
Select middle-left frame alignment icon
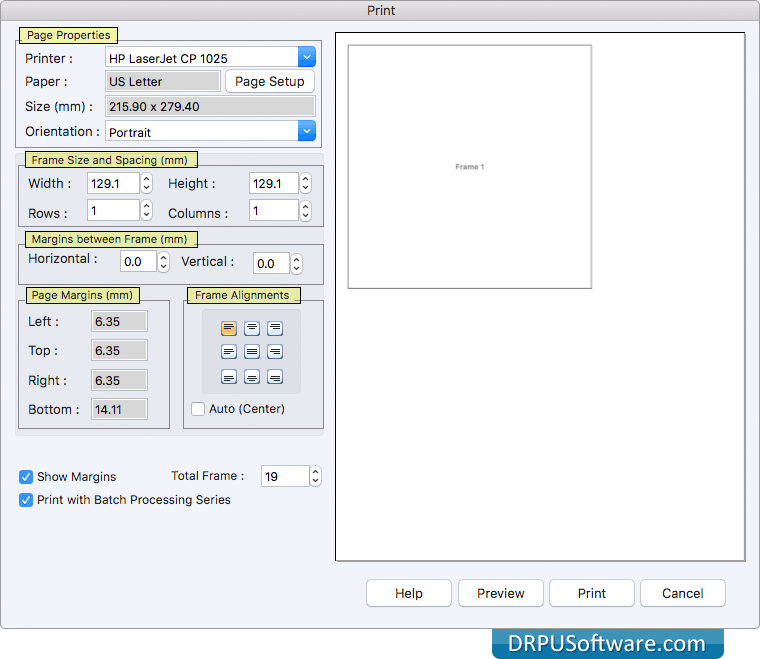(x=229, y=352)
